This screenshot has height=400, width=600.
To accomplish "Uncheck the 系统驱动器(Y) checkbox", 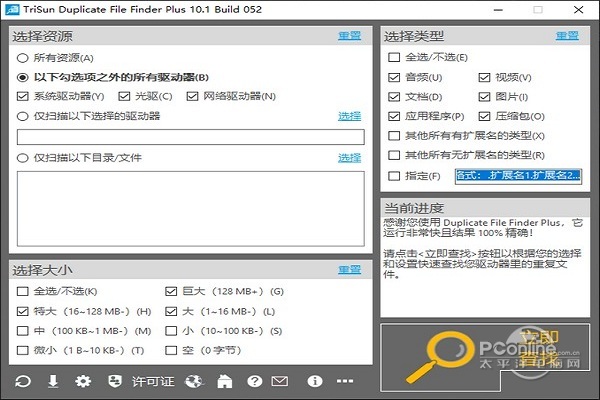I will [23, 96].
